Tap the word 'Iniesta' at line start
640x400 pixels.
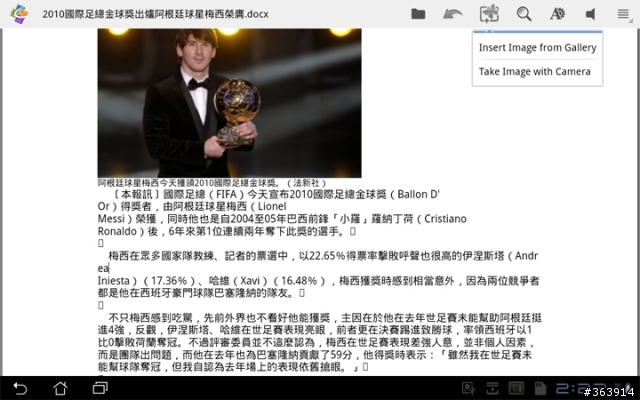pyautogui.click(x=113, y=281)
